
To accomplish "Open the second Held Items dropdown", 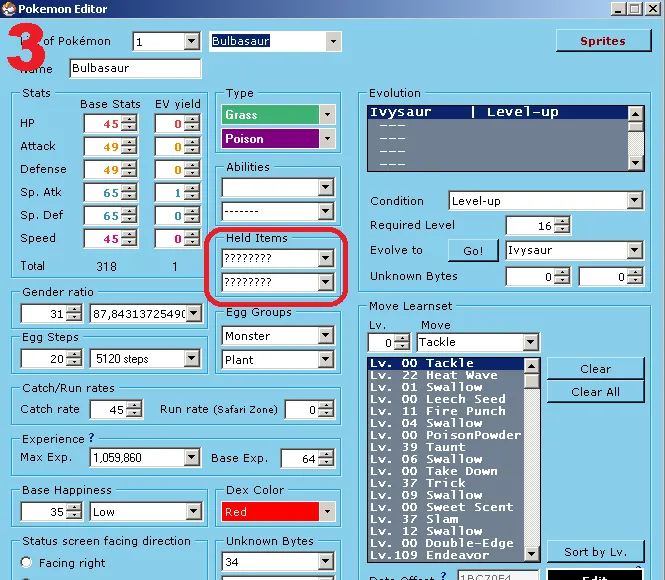I will click(x=326, y=282).
